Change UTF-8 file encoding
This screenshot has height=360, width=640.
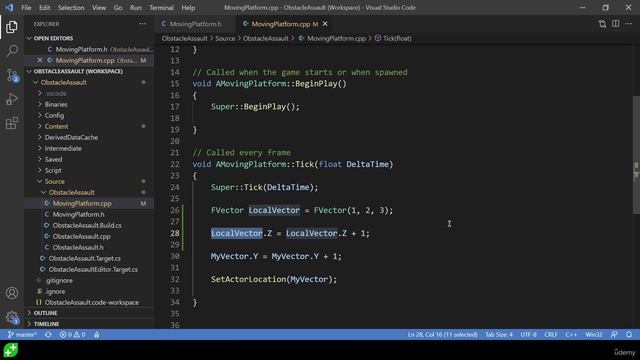click(529, 334)
